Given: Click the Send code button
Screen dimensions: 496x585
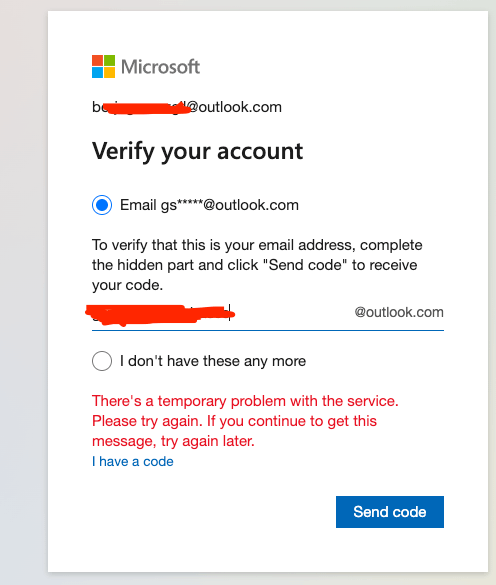Looking at the screenshot, I should click(x=390, y=512).
